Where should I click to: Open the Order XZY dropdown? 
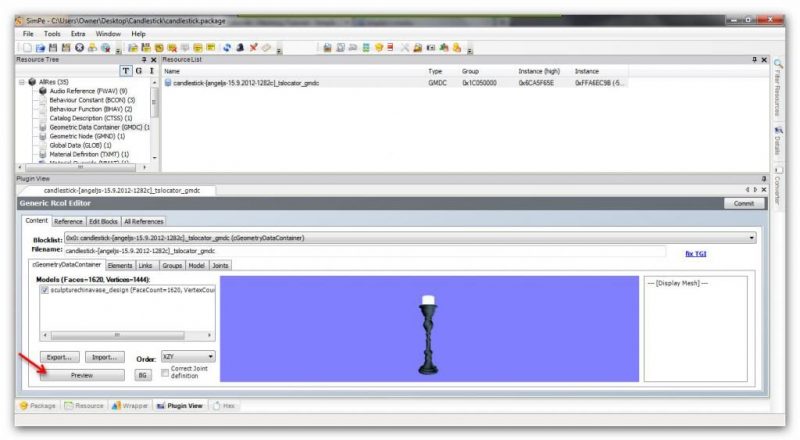point(209,356)
